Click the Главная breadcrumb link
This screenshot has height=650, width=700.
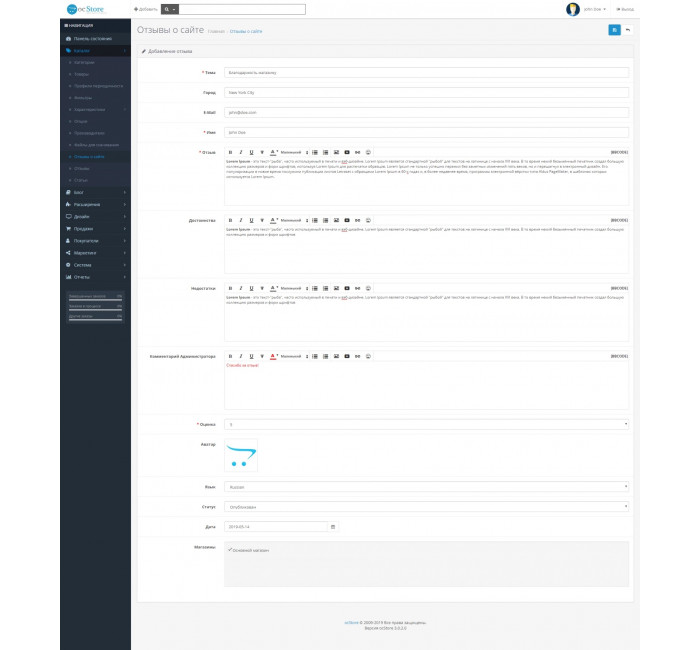pos(216,31)
